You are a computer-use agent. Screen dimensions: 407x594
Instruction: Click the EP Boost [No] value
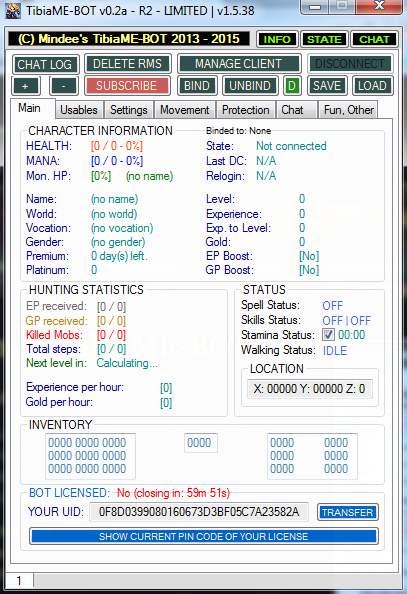[x=309, y=256]
